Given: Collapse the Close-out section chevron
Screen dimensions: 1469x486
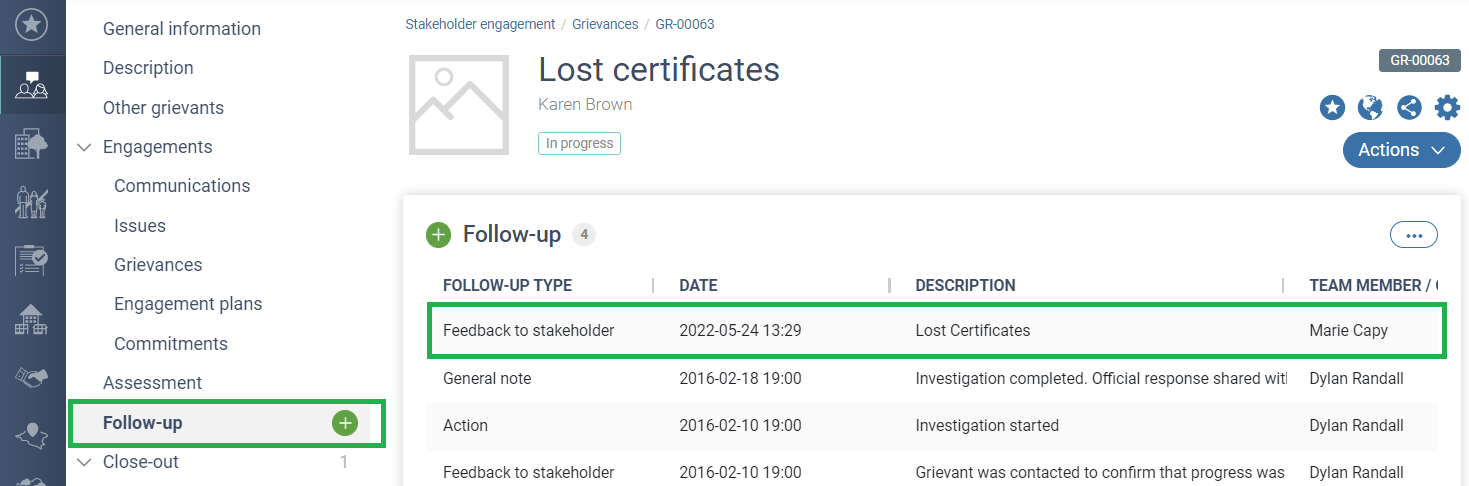Looking at the screenshot, I should click(84, 462).
